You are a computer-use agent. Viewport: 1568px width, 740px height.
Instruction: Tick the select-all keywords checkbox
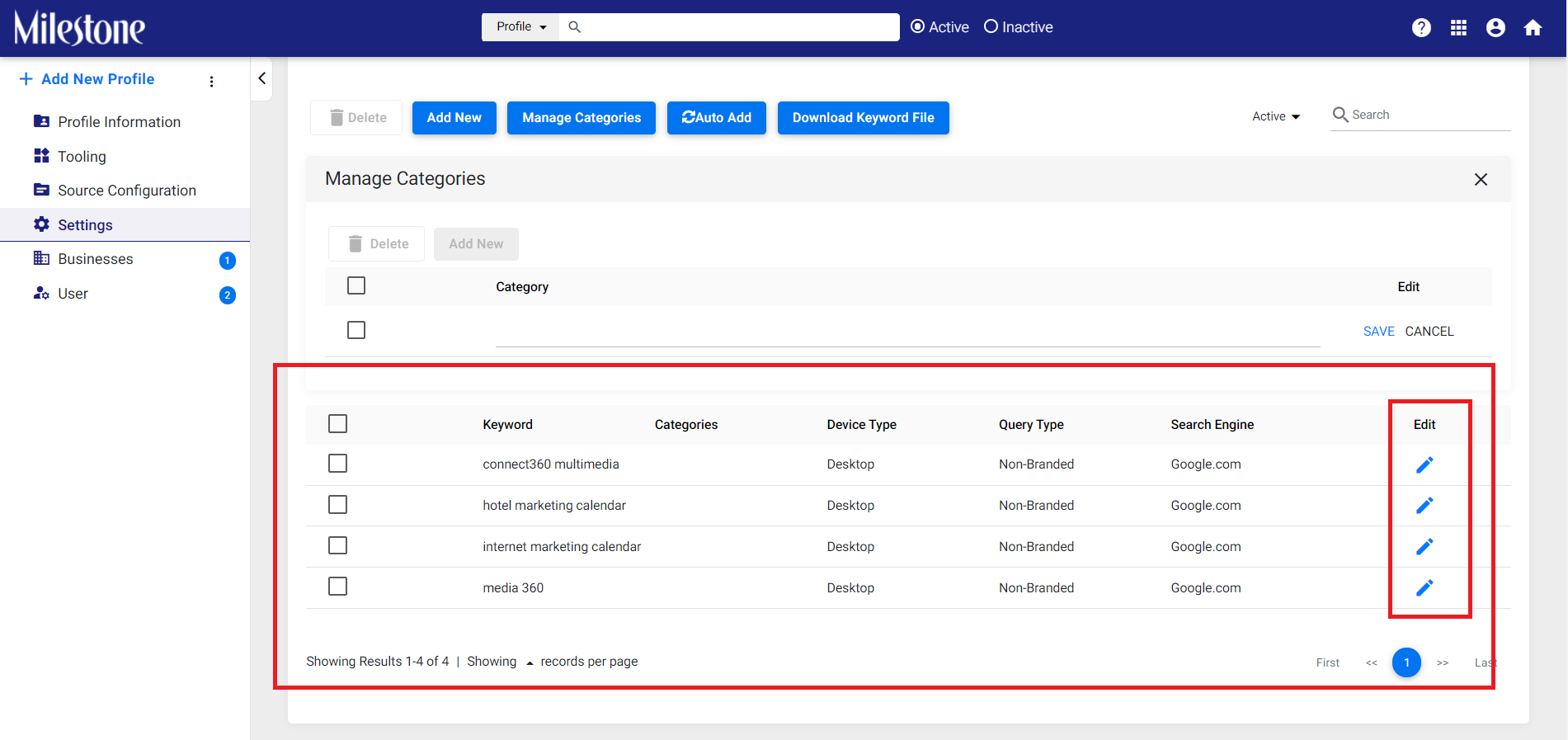point(337,423)
